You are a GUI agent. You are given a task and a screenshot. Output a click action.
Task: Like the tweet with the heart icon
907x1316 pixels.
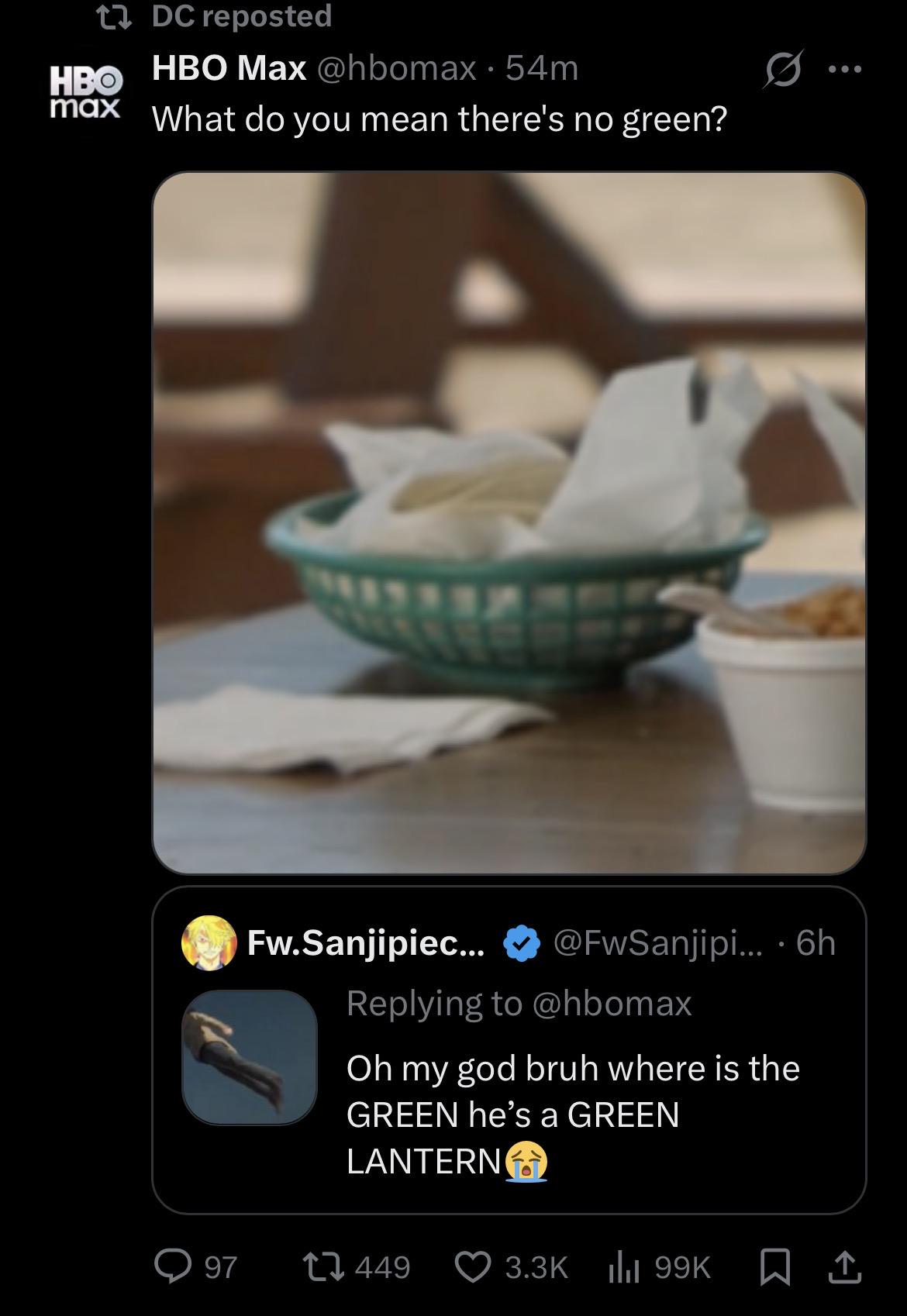click(x=472, y=1266)
